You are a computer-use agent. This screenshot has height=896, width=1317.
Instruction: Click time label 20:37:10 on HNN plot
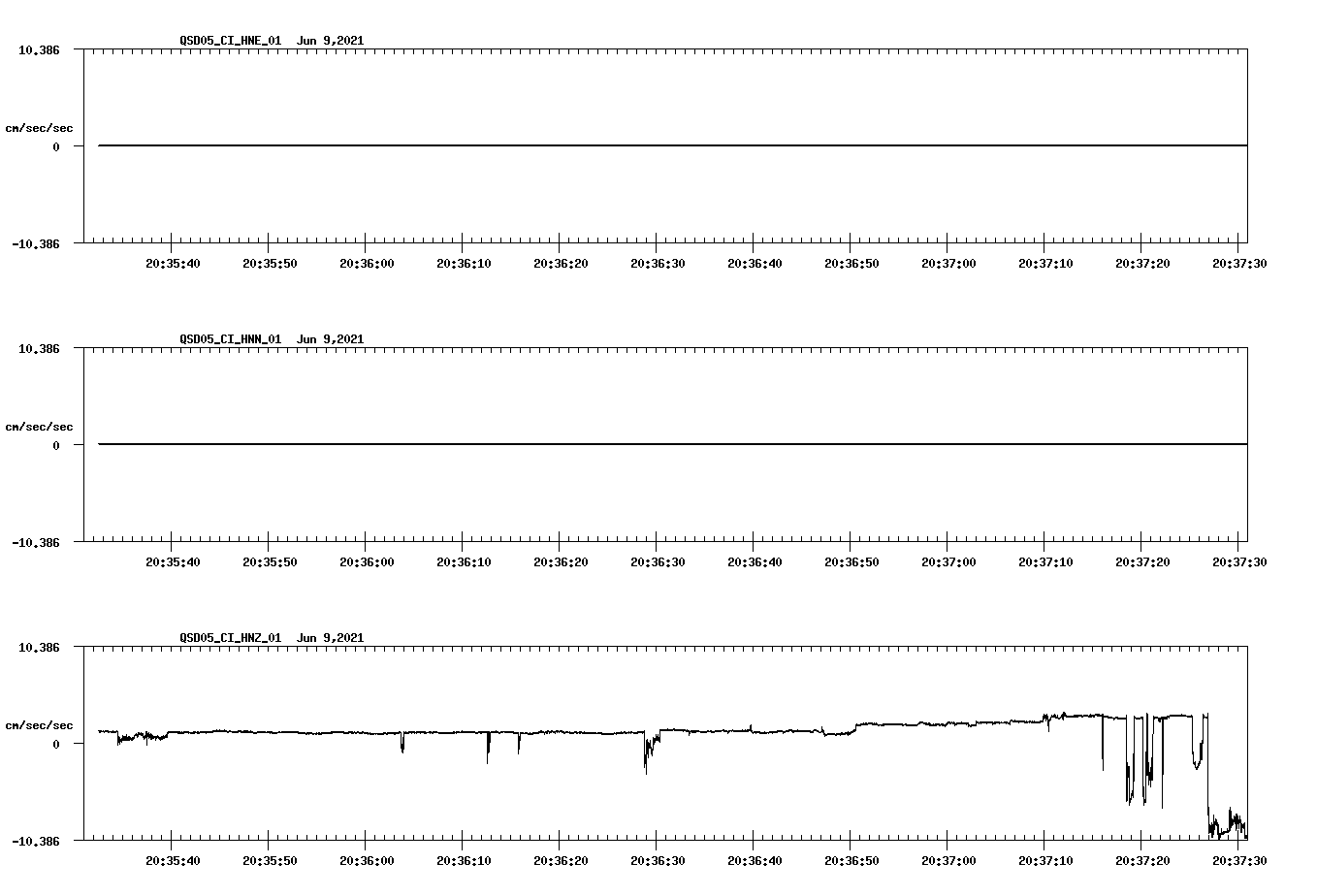pyautogui.click(x=1045, y=561)
